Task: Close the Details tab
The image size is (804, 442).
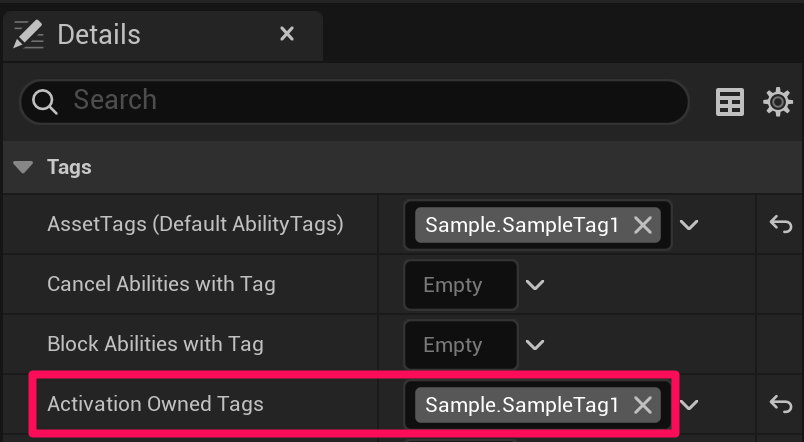Action: (x=287, y=34)
